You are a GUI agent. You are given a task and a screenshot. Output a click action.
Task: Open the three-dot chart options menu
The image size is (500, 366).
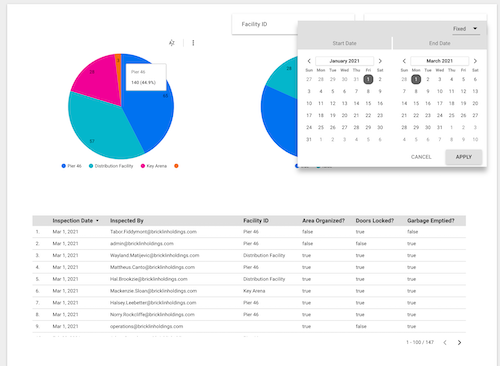pos(193,43)
